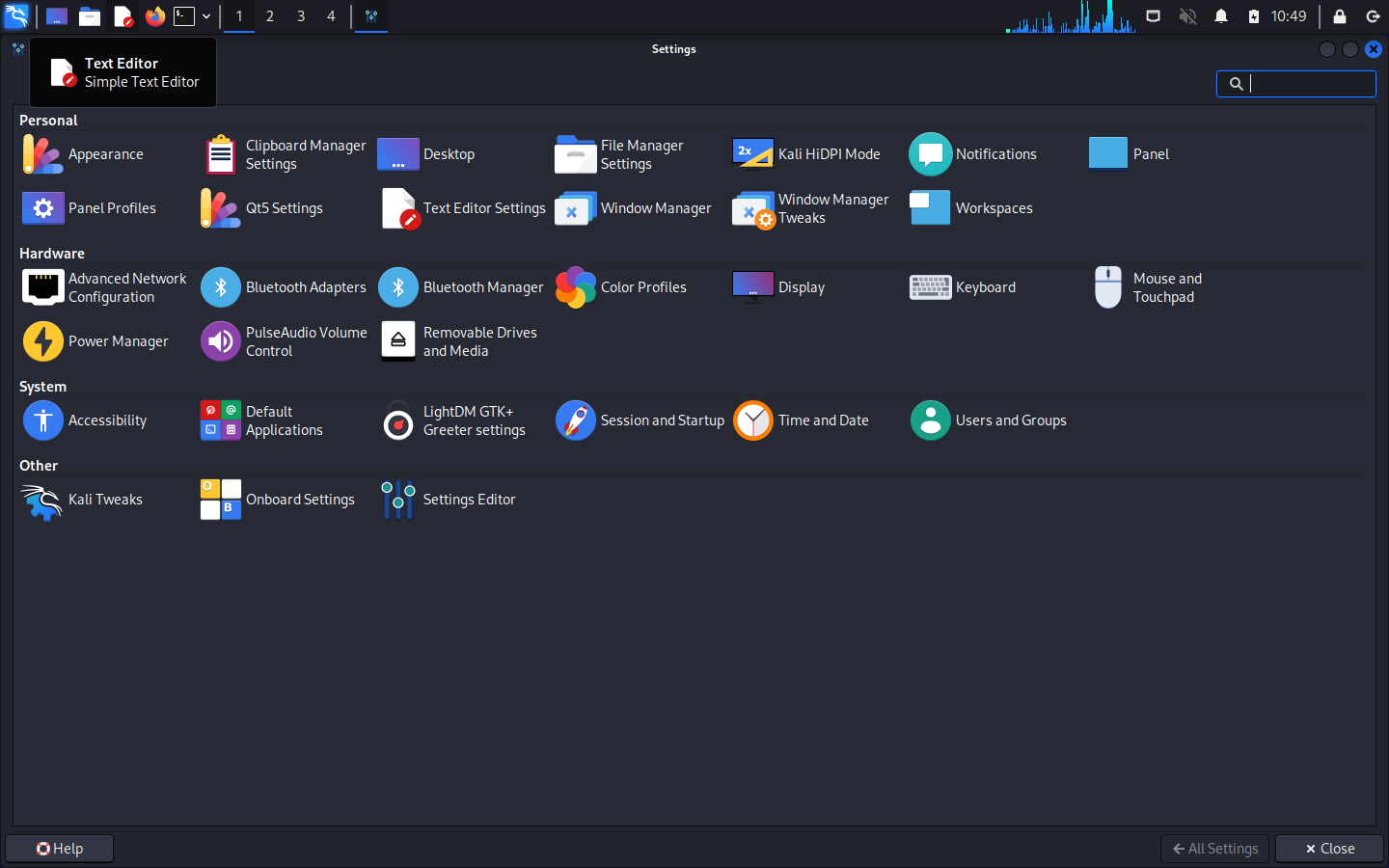
Task: Open Mouse and Touchpad settings
Action: (1146, 287)
